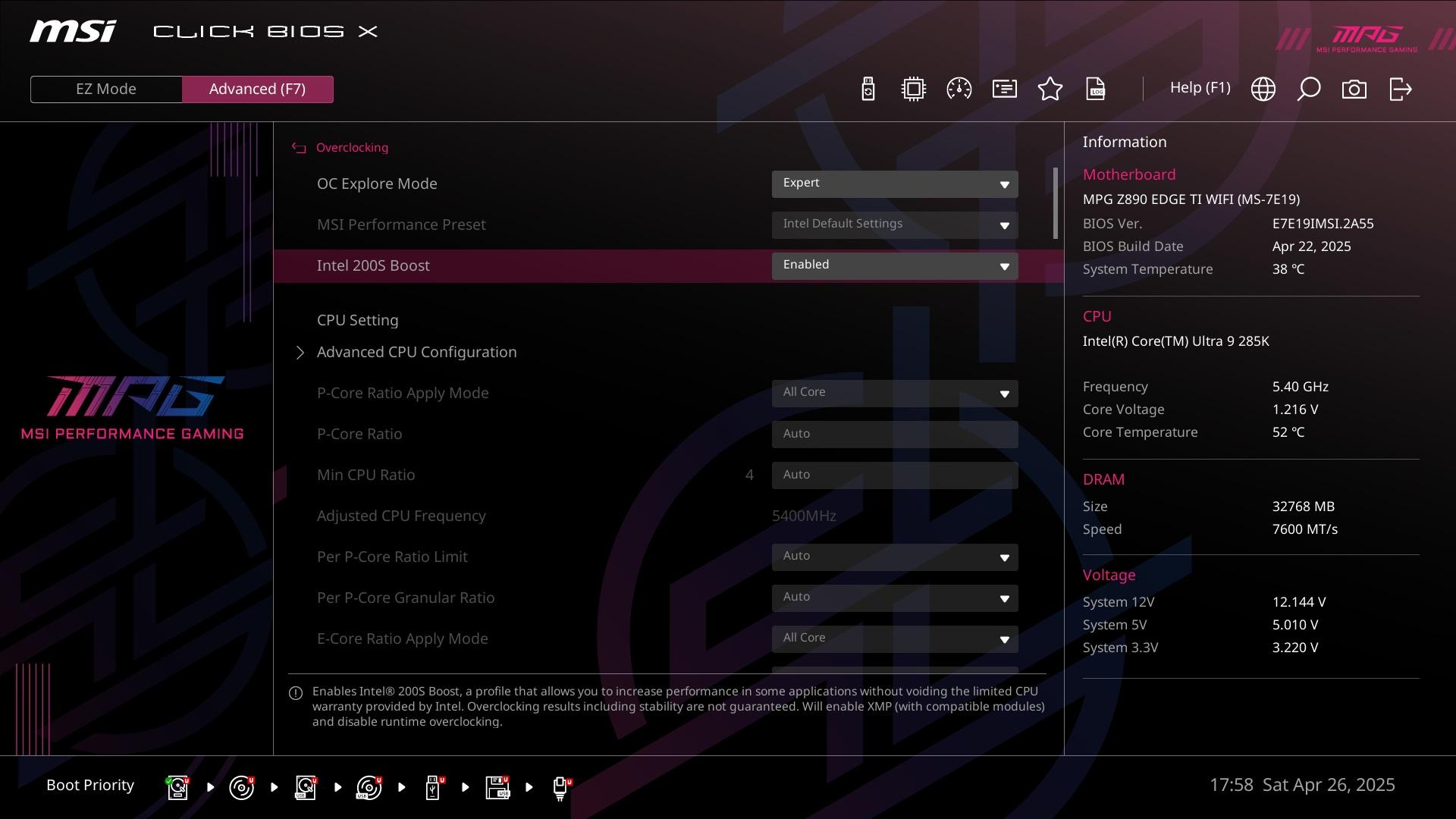Viewport: 1456px width, 819px height.
Task: Click BIOS Ver. value E7E19IMSI.2A55
Action: (x=1323, y=224)
